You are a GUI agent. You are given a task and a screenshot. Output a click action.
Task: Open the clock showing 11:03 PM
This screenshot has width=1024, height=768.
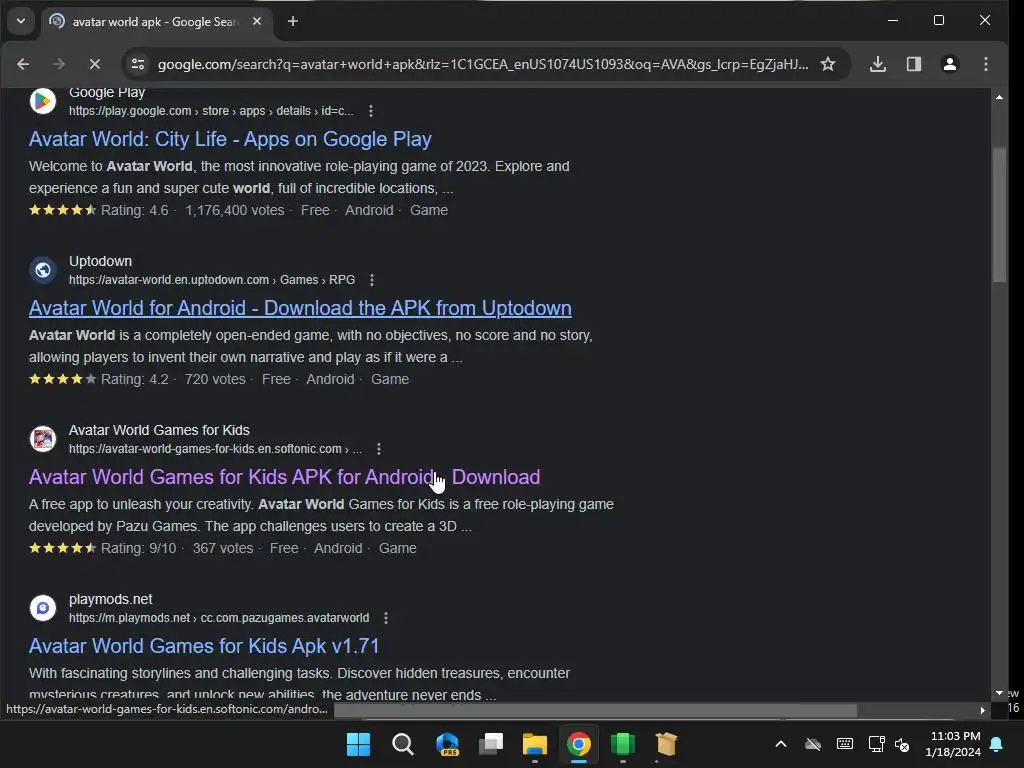pyautogui.click(x=953, y=744)
